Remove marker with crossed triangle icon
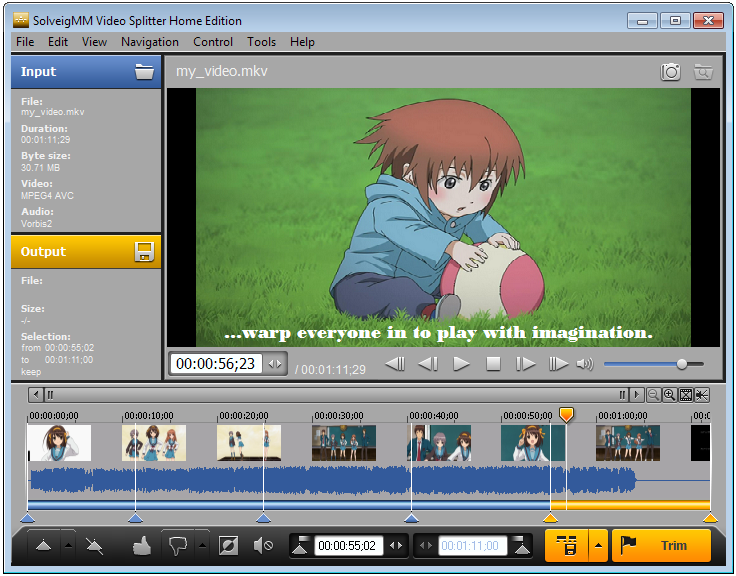Viewport: 736px width, 576px height. [94, 545]
